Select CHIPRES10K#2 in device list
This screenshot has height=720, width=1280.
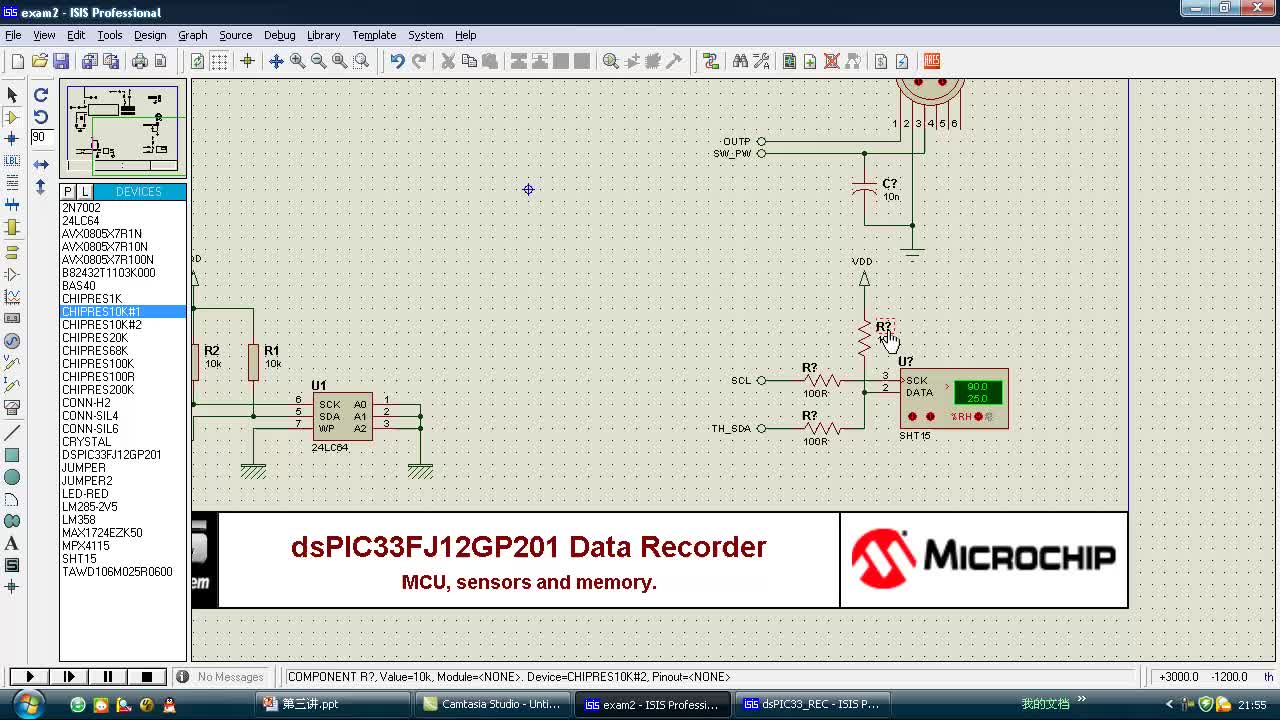pyautogui.click(x=123, y=325)
